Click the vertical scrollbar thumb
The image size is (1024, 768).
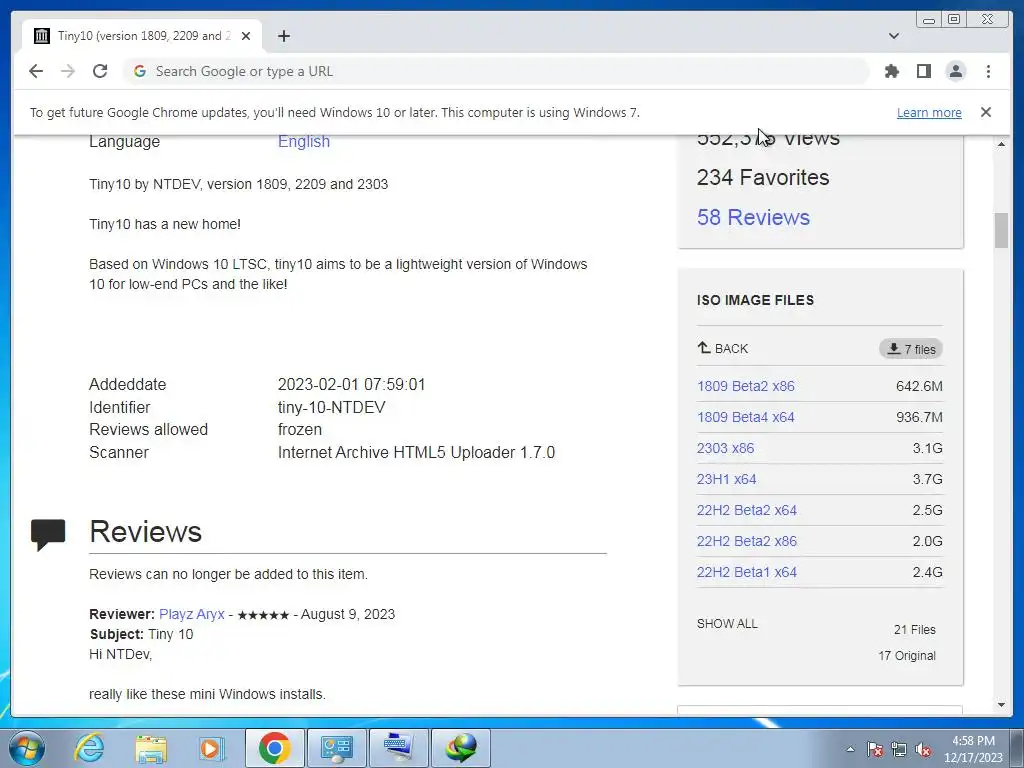pyautogui.click(x=1001, y=230)
